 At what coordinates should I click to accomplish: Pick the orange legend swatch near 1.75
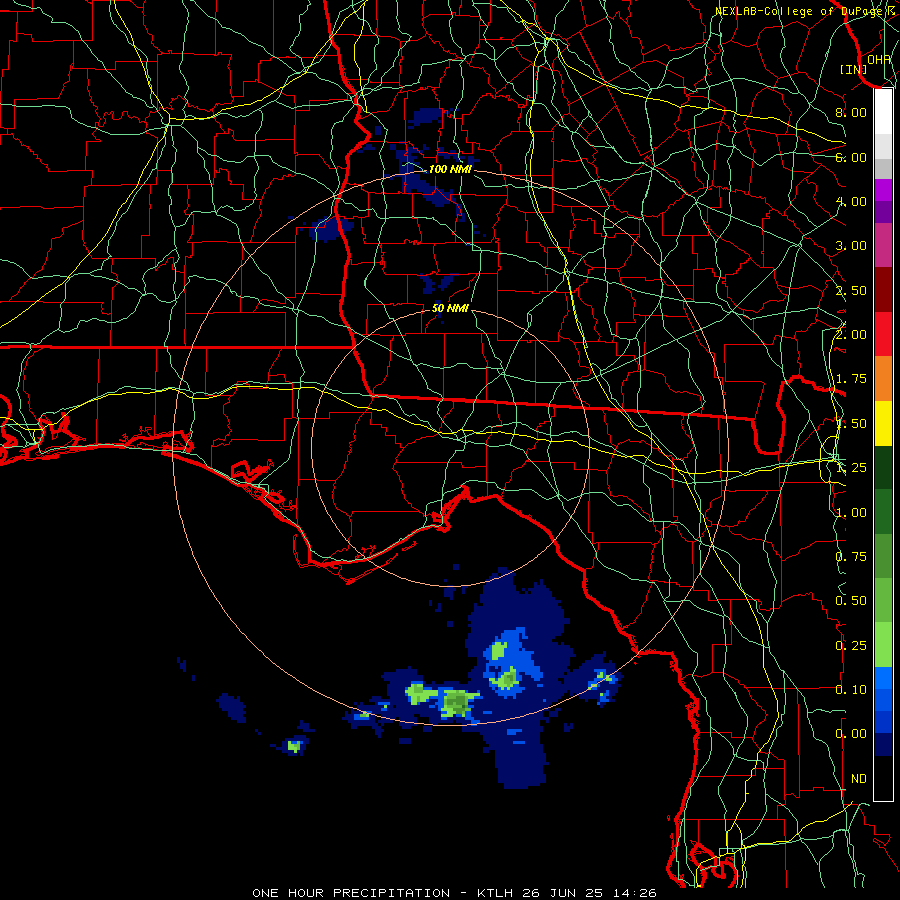[x=883, y=379]
